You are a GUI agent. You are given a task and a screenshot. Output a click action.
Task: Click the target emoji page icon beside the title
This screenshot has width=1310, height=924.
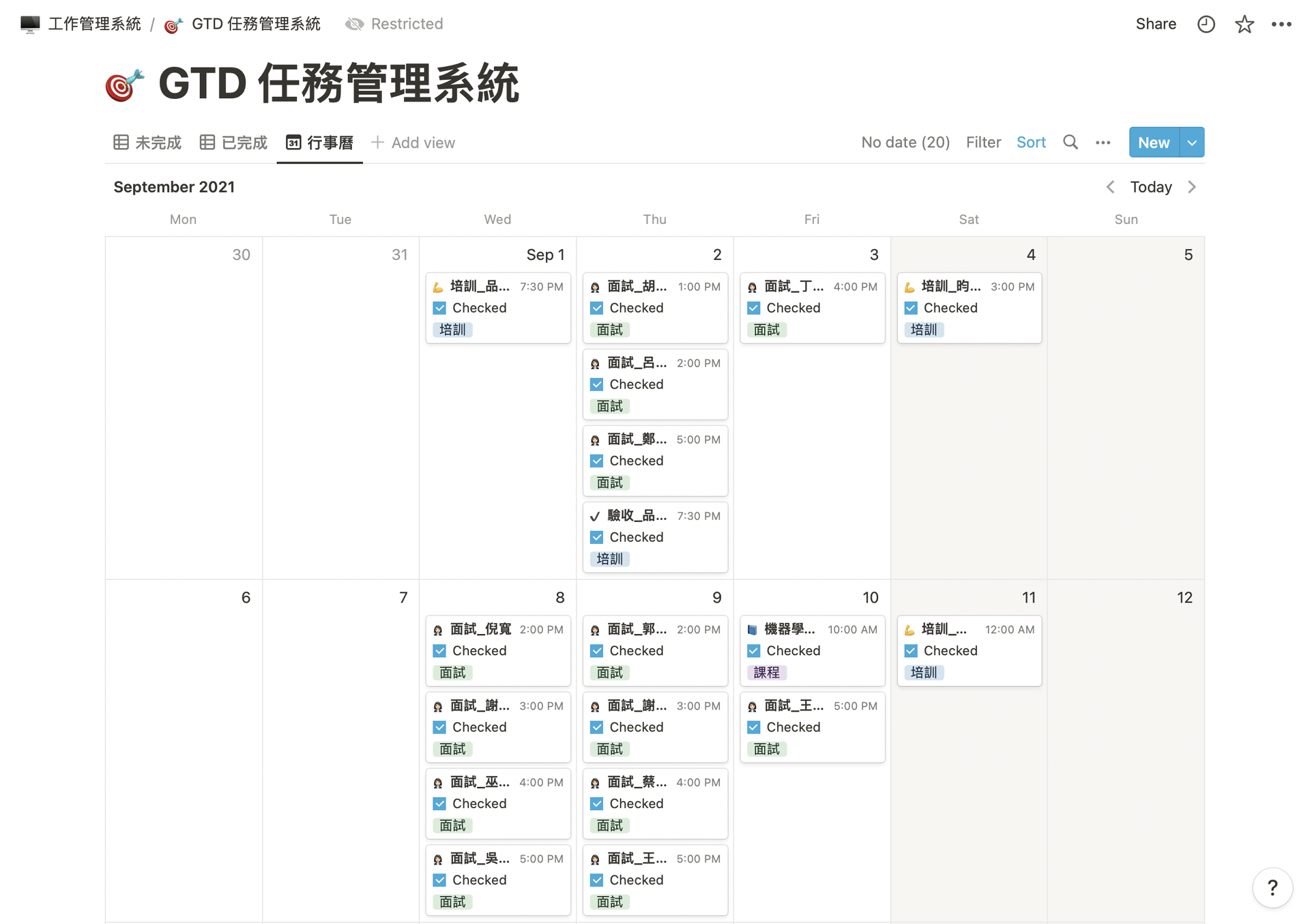(x=124, y=85)
